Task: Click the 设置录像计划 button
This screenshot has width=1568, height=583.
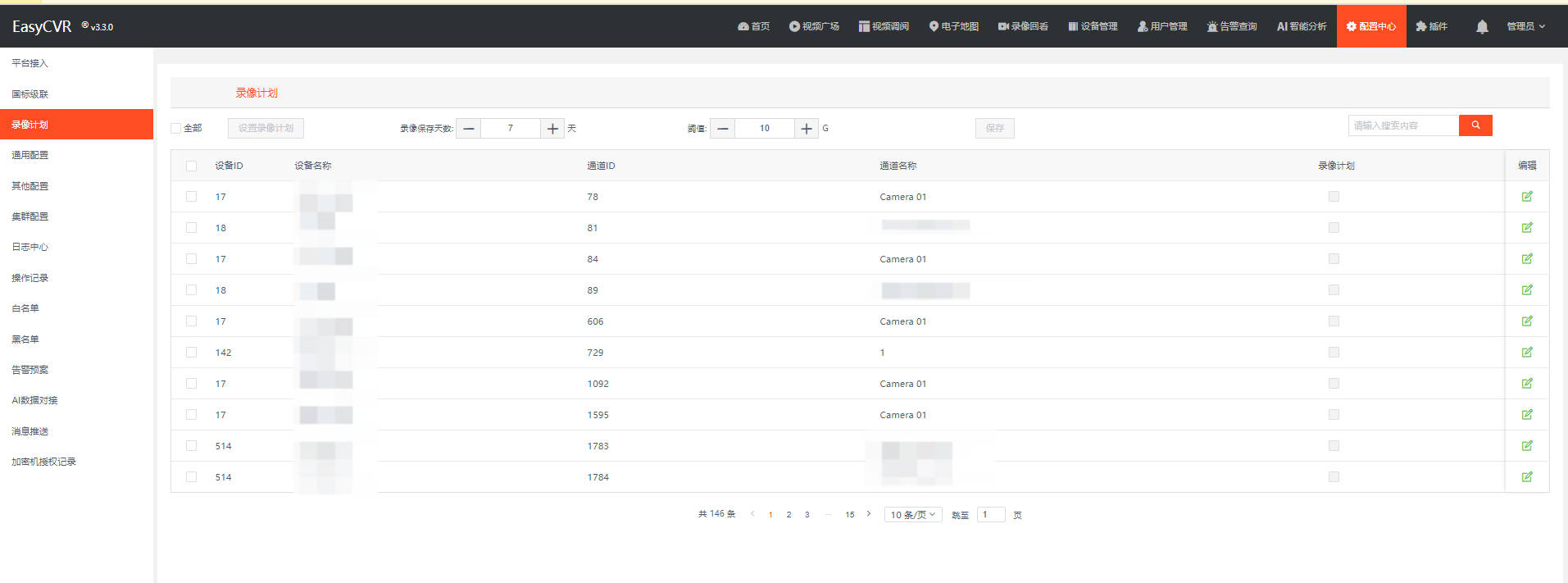Action: [x=266, y=129]
